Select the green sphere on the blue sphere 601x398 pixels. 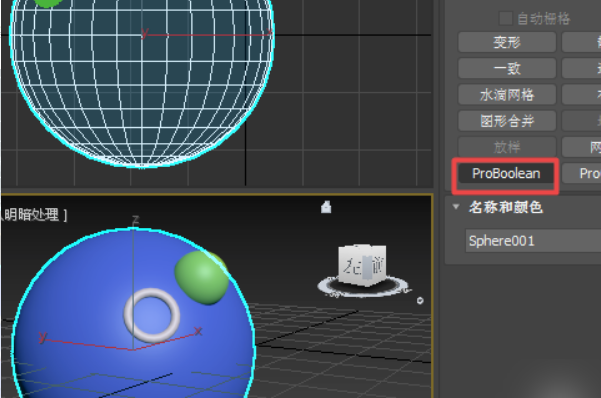(x=201, y=278)
